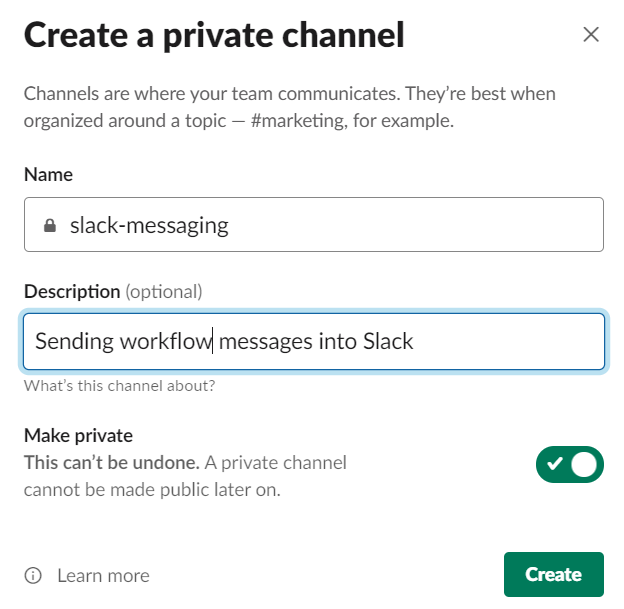Focus the Name field containing slack-messaging
The width and height of the screenshot is (624, 609).
point(314,224)
